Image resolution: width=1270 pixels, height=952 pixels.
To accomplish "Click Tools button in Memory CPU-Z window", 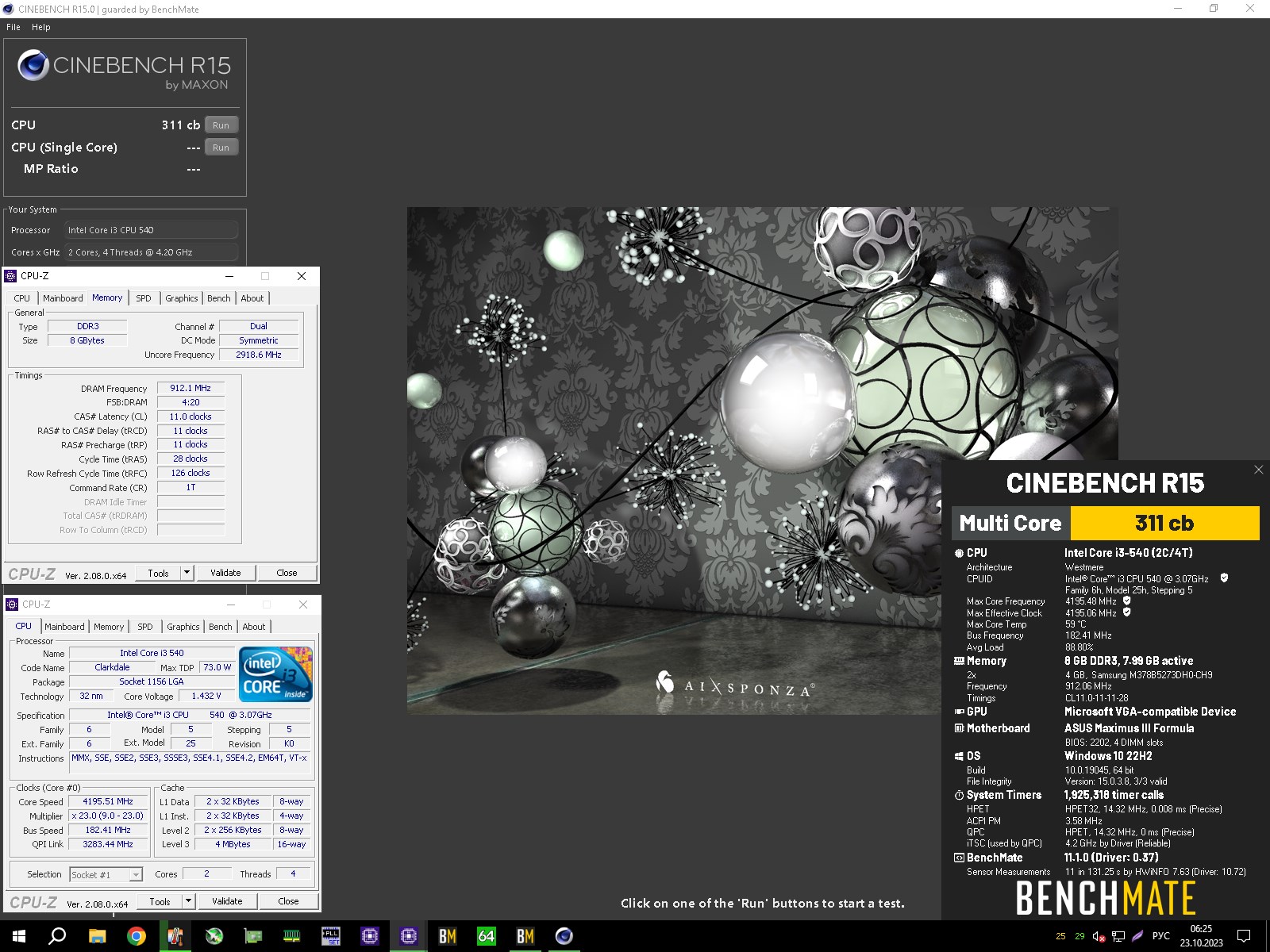I will tap(158, 573).
